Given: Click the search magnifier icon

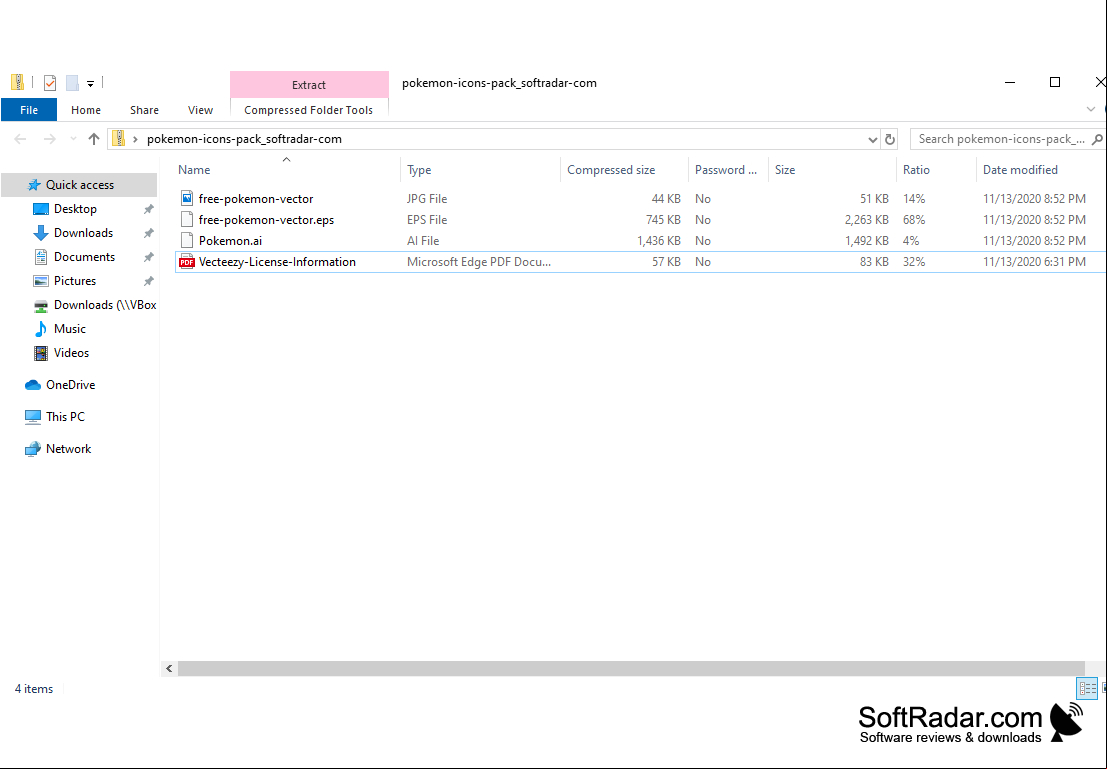Looking at the screenshot, I should coord(1097,139).
